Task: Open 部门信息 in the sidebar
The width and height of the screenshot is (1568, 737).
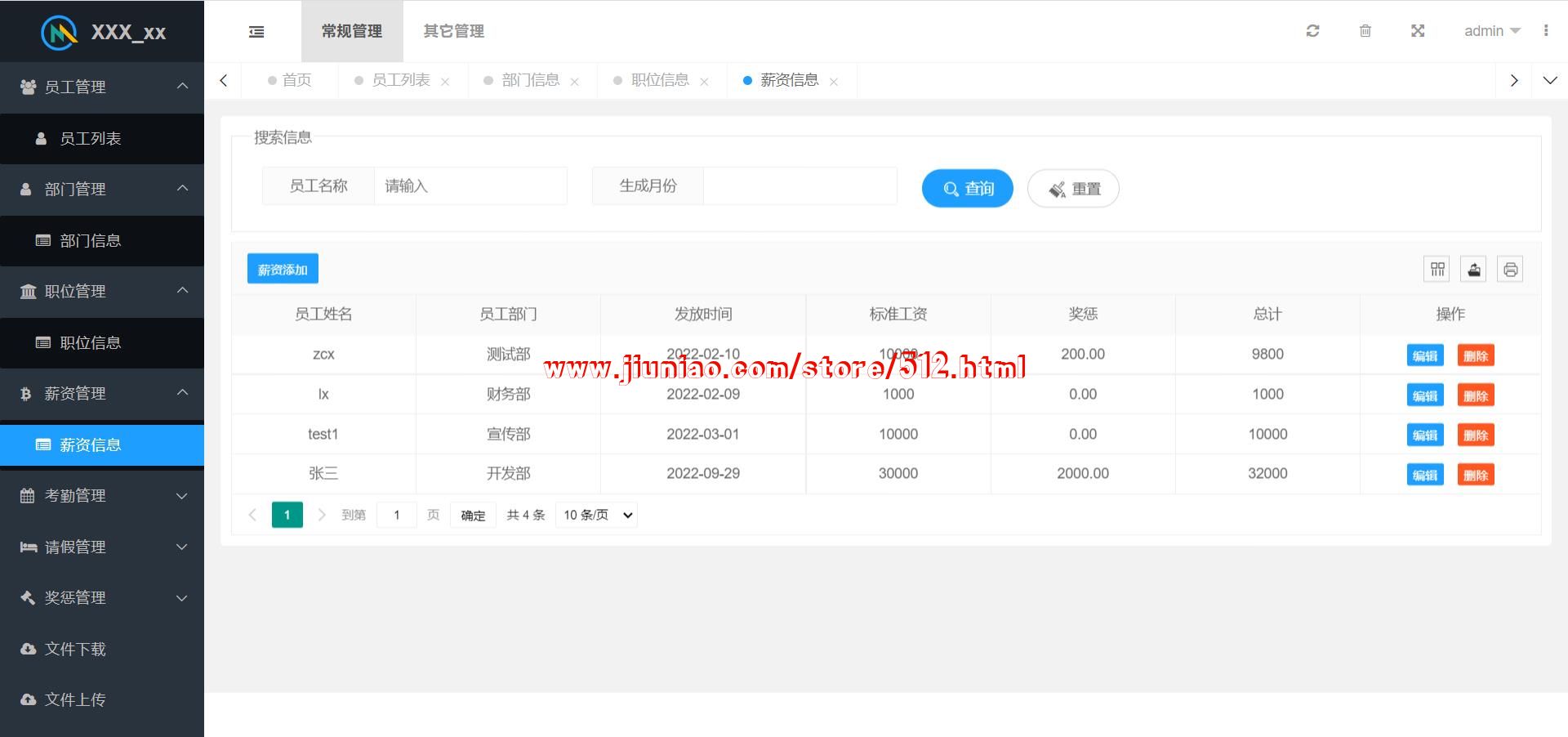Action: [x=102, y=241]
